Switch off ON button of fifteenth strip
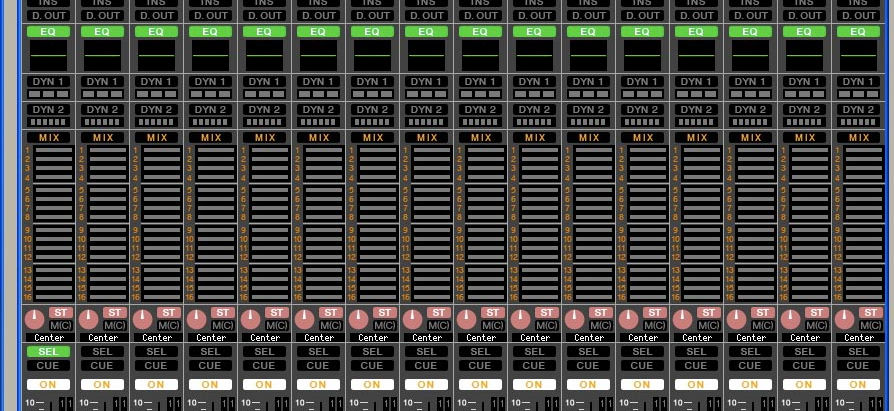Screen dimensions: 894x411 [x=804, y=385]
